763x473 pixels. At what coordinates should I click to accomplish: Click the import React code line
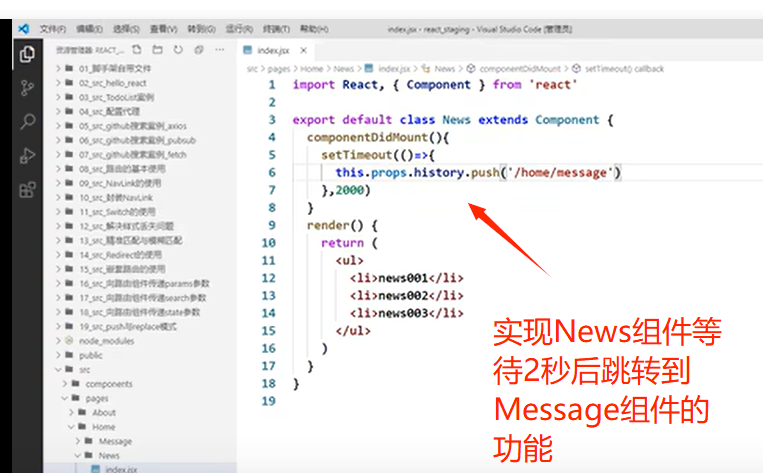[x=435, y=85]
